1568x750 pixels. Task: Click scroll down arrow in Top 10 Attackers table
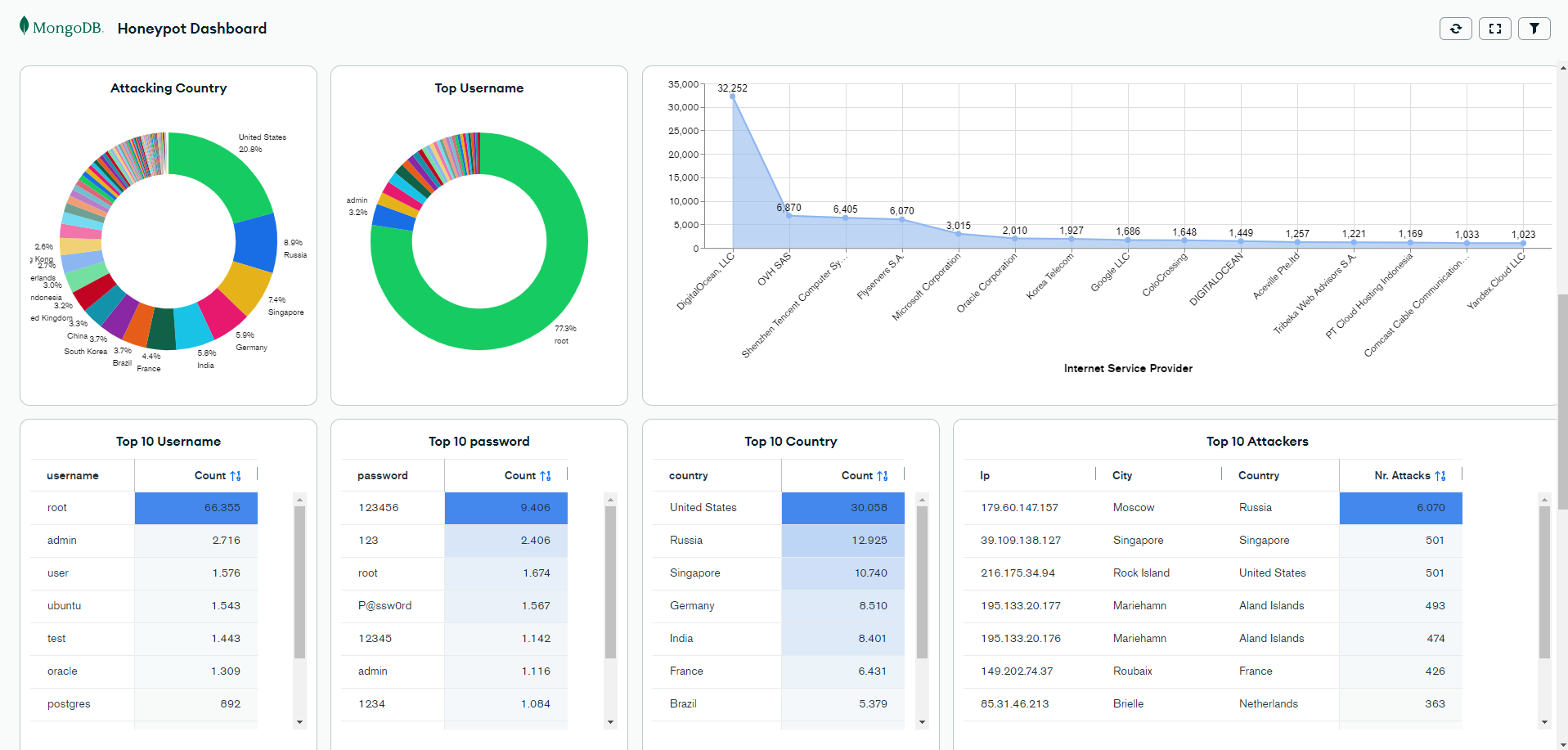(x=1544, y=722)
